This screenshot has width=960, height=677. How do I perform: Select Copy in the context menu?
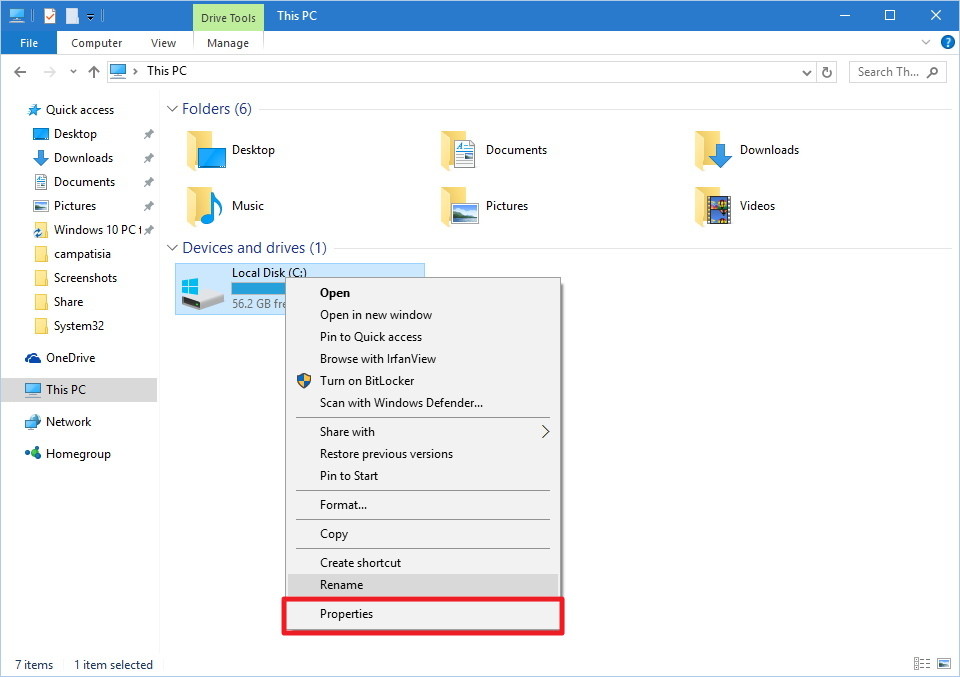(422, 534)
